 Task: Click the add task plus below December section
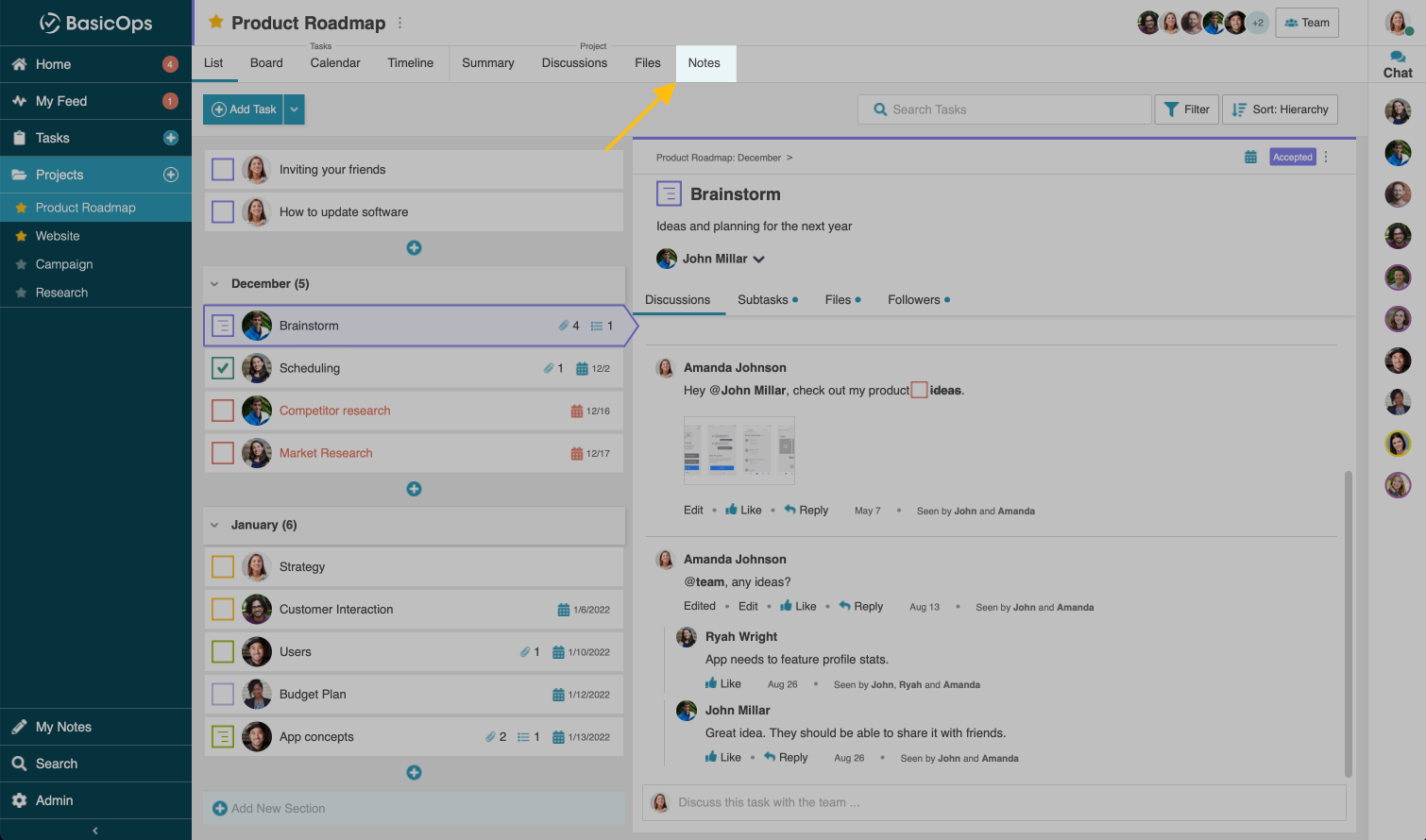point(414,489)
